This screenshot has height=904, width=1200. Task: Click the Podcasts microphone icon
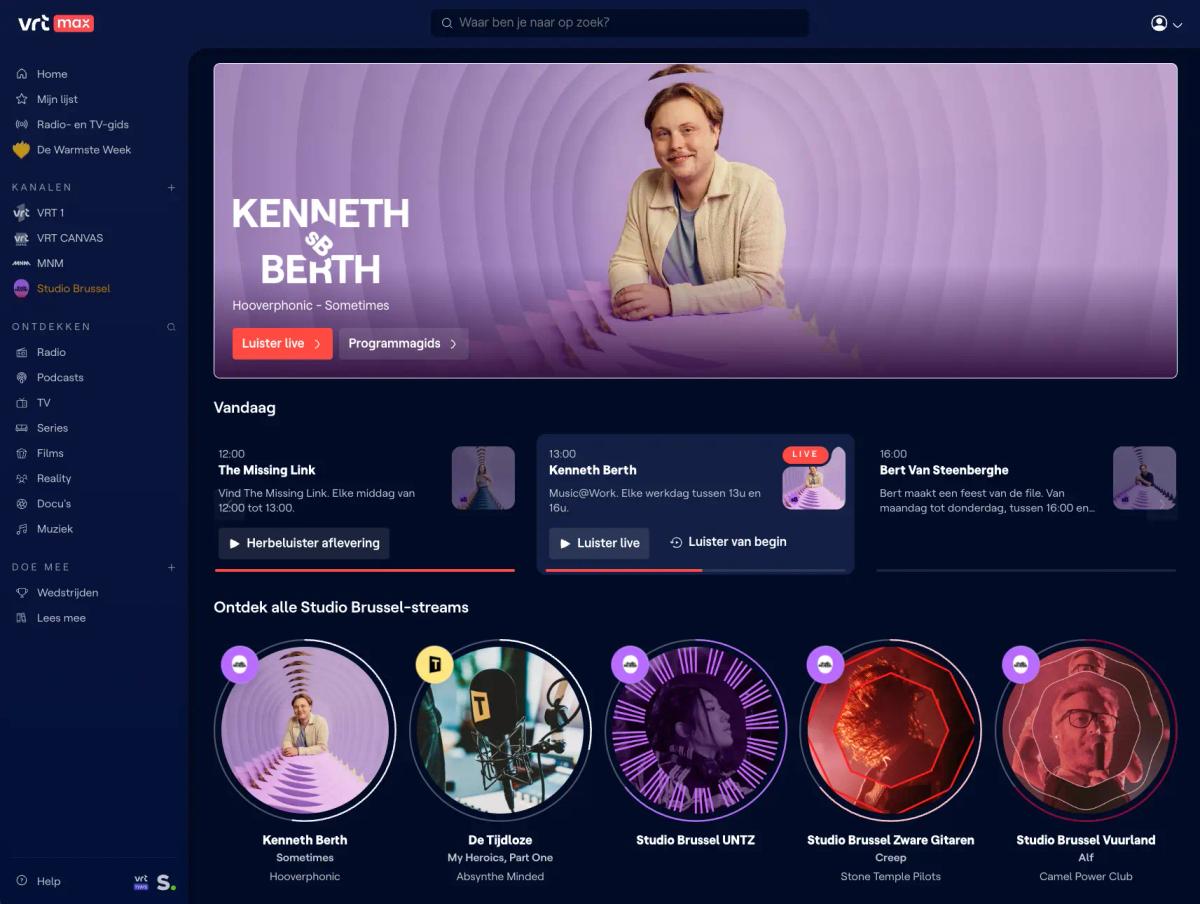point(21,378)
